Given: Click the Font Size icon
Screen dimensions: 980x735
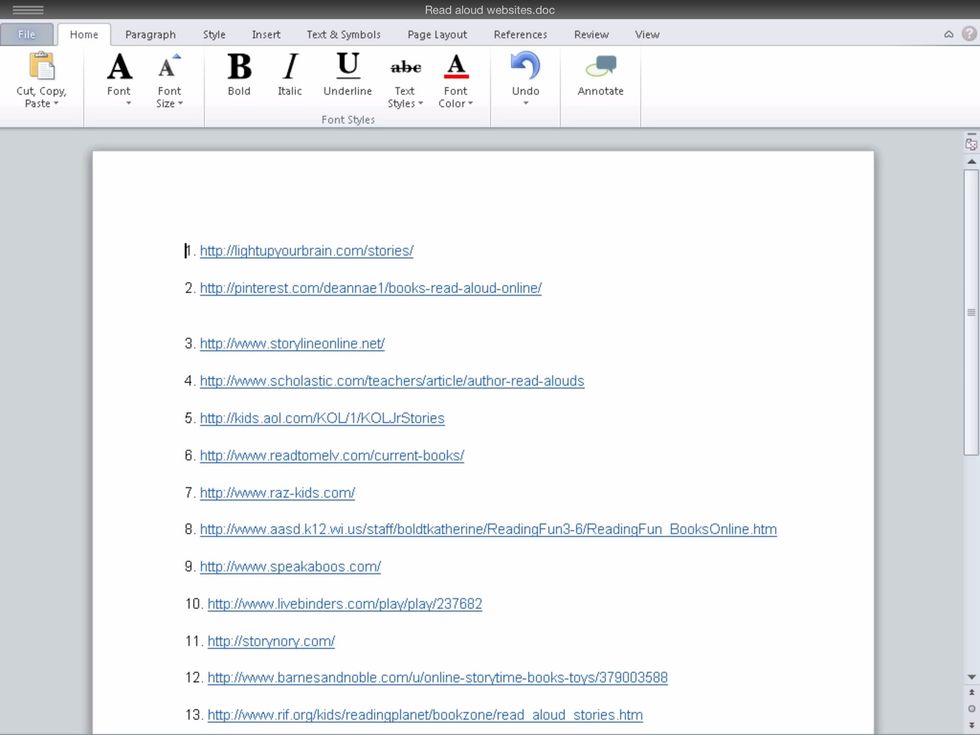Looking at the screenshot, I should 169,67.
